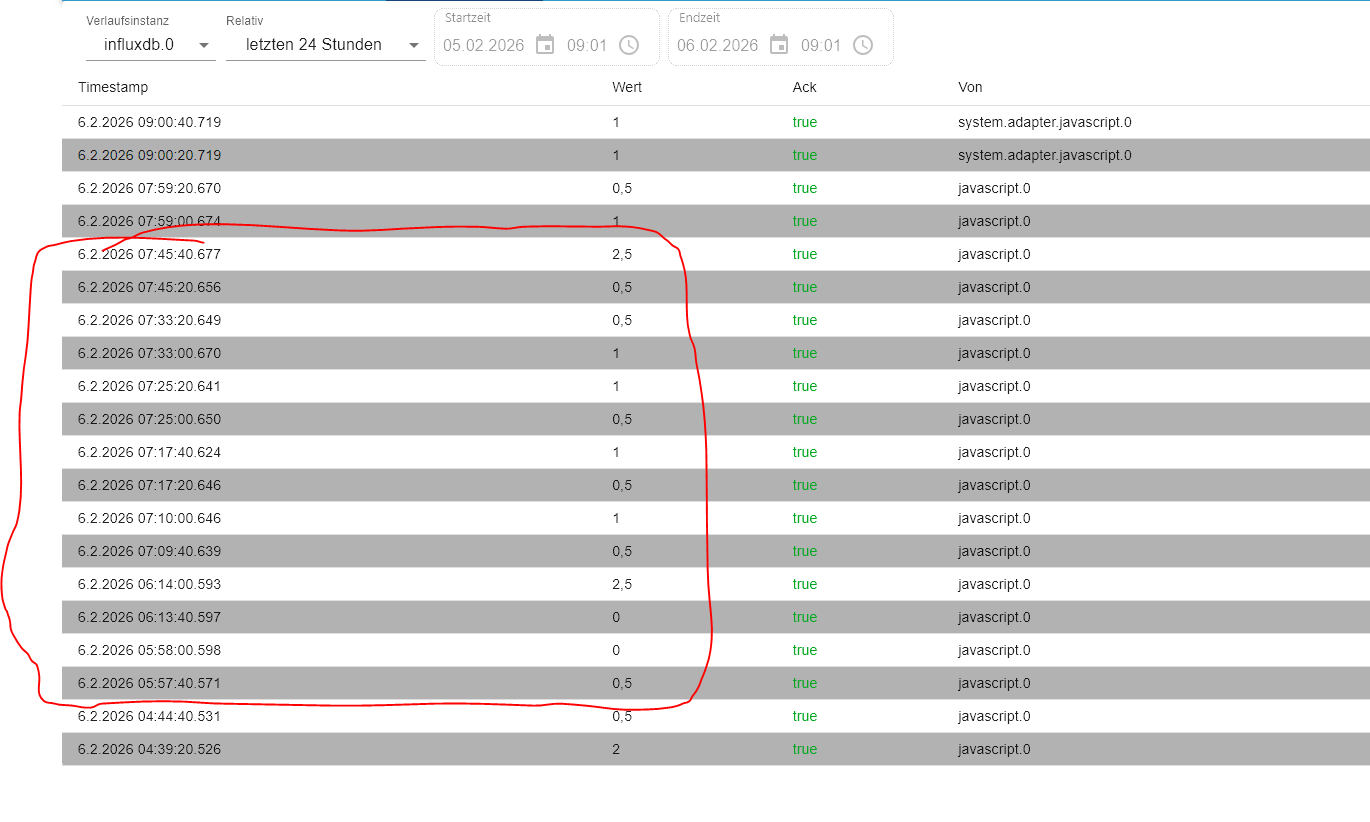
Task: Select timestamp 6.2.2026 07:59:20.670
Action: coord(149,188)
